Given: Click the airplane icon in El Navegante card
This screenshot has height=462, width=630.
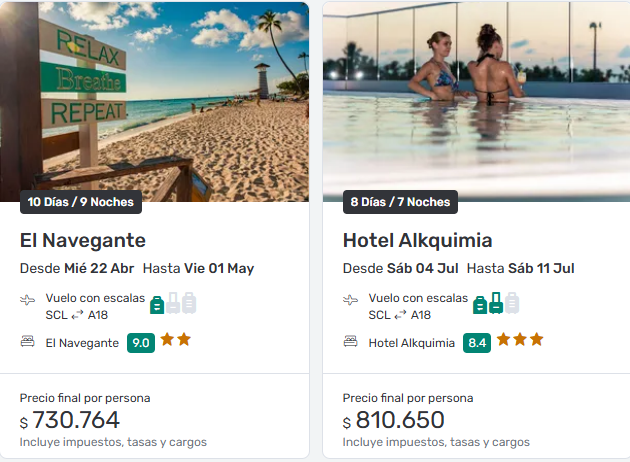Looking at the screenshot, I should [x=28, y=300].
